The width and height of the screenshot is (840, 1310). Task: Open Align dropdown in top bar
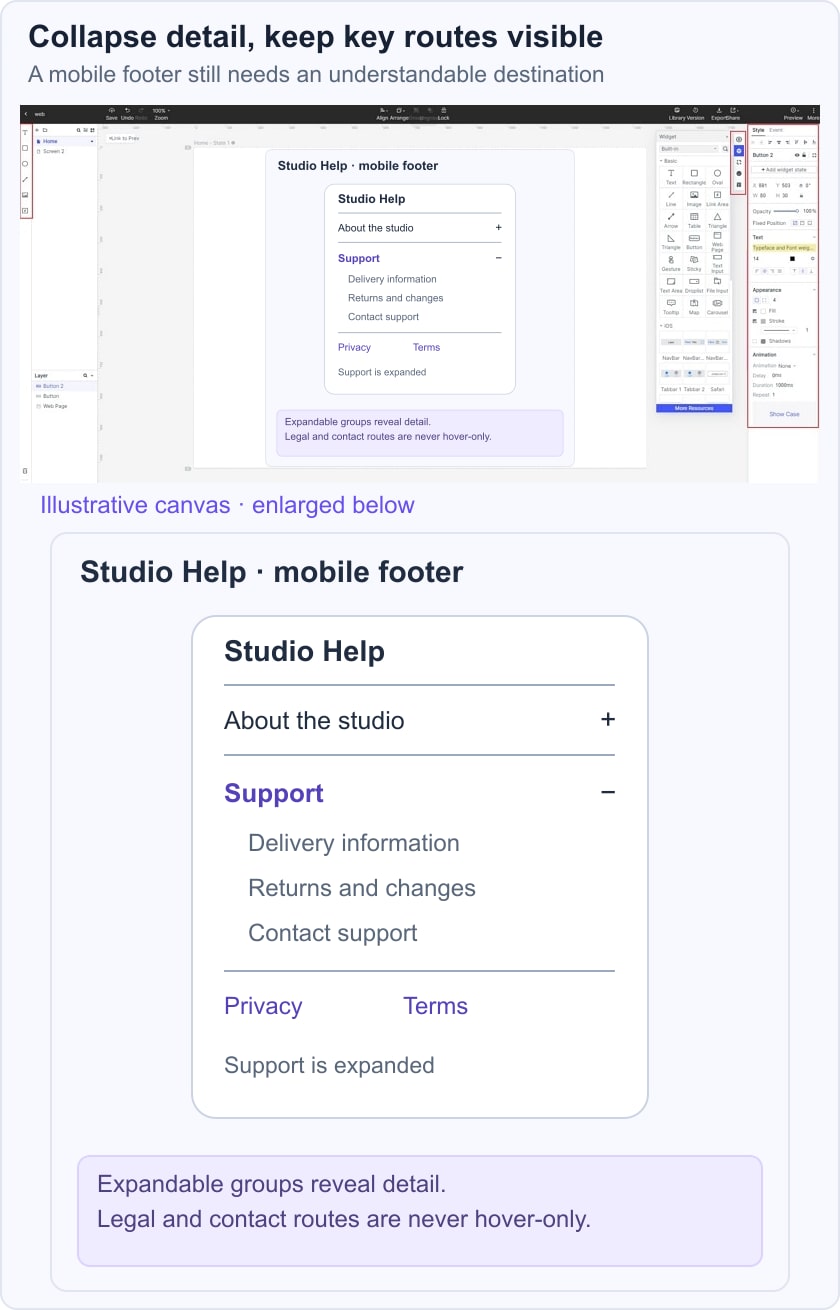pos(382,113)
